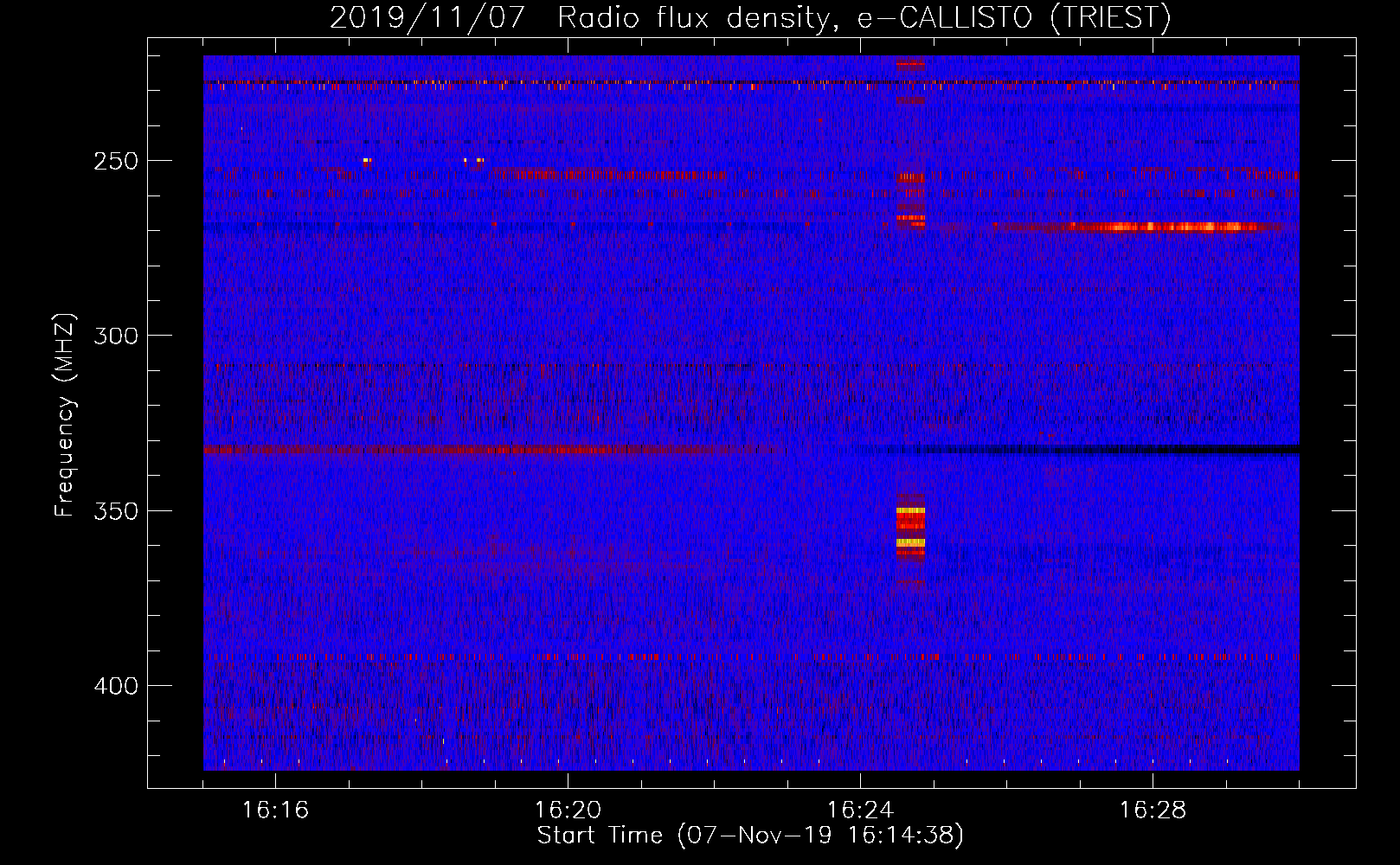
Task: Click the 'Frequency (MHZ)' axis label
Action: (65, 415)
